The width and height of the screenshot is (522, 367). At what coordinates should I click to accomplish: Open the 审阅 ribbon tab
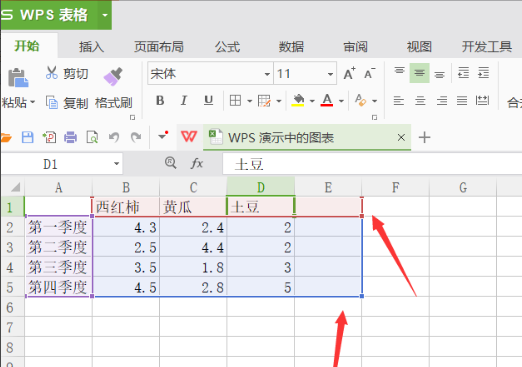[x=355, y=47]
